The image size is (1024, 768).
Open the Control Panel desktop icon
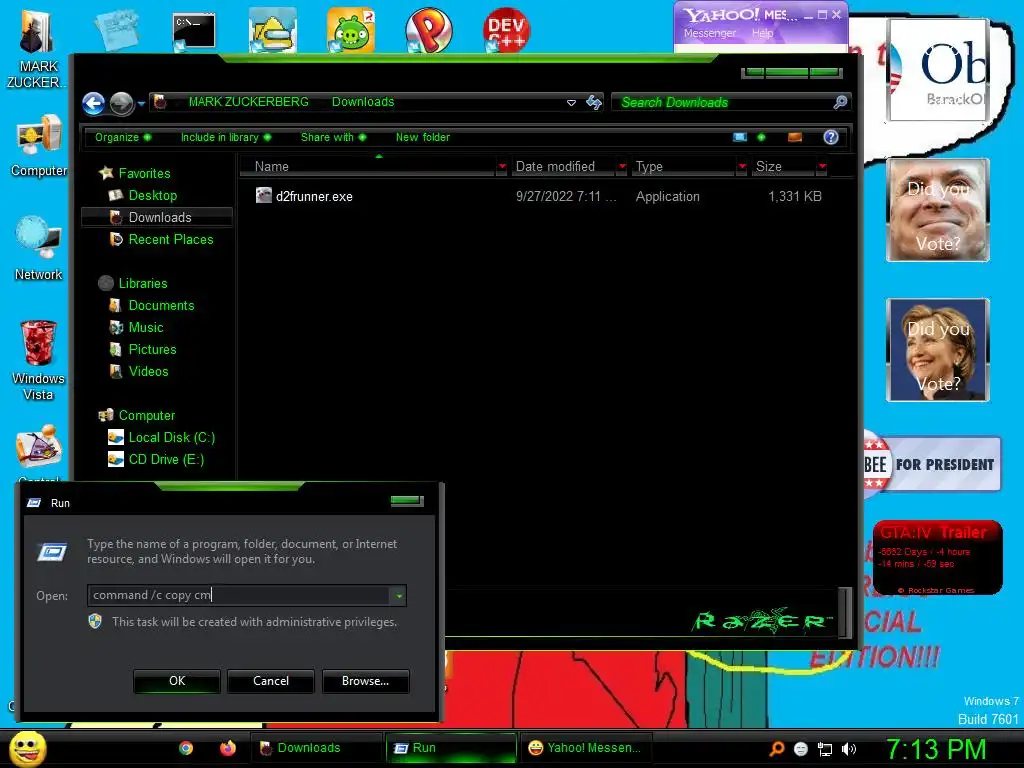pos(39,453)
